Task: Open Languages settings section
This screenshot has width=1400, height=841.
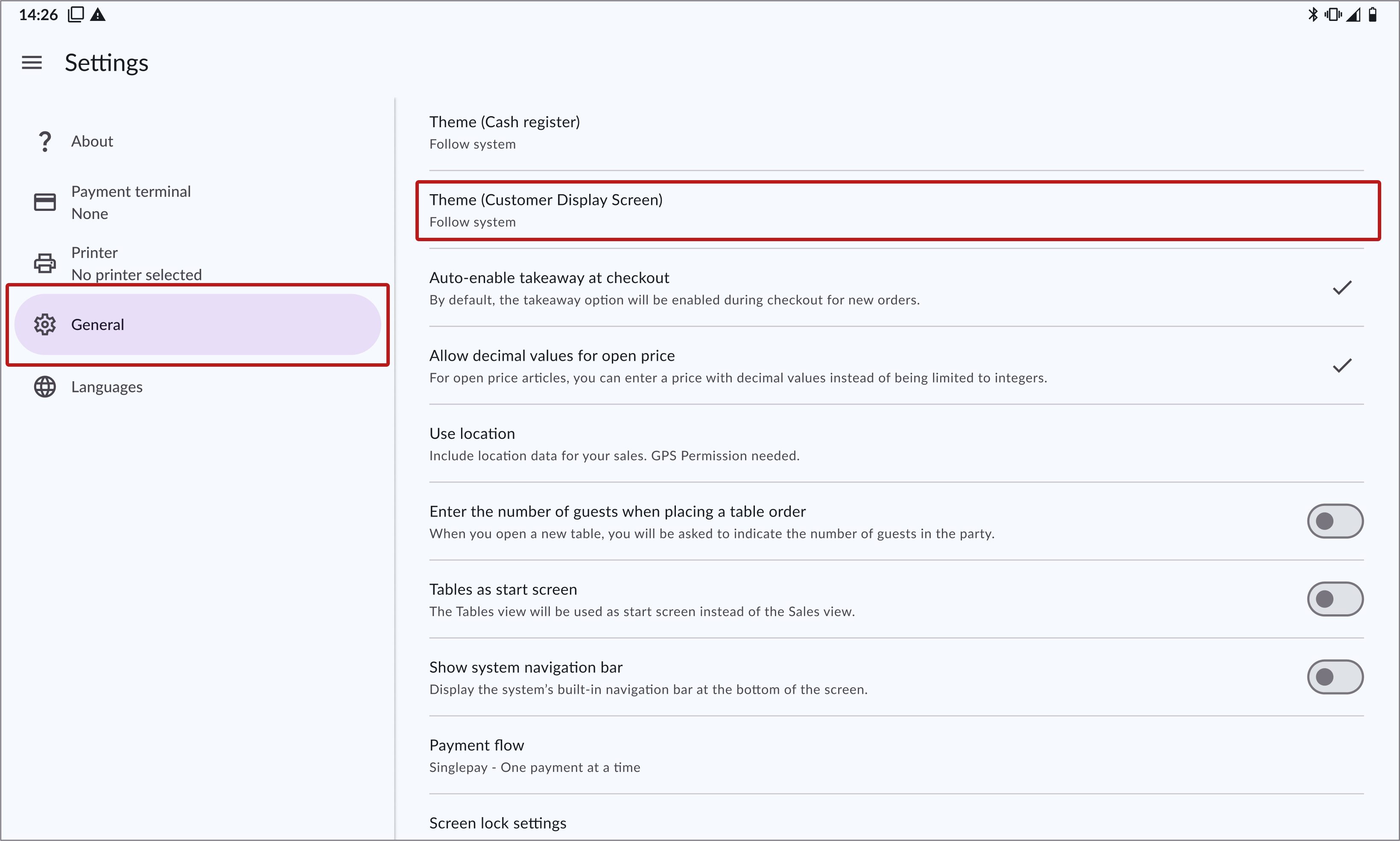Action: (197, 387)
